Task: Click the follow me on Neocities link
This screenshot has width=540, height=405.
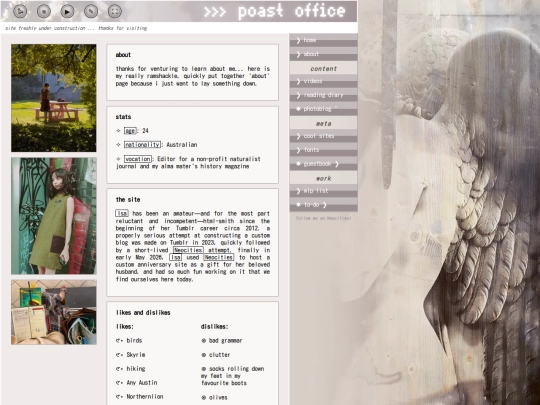Action: click(323, 218)
